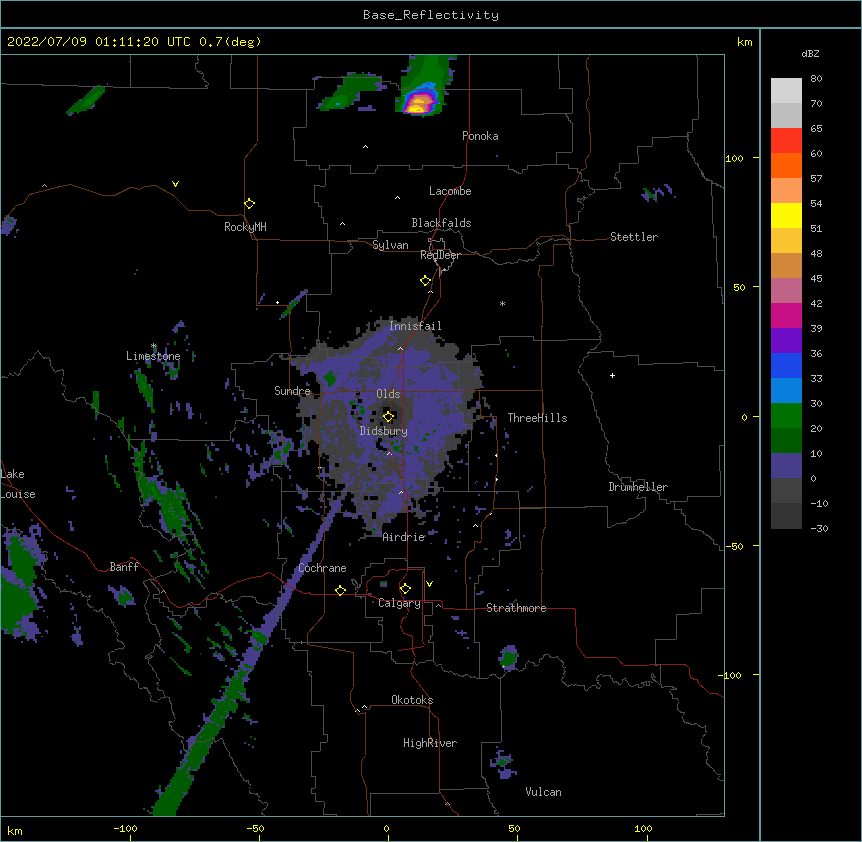Click the km unit label at the top right
The image size is (862, 842).
tap(744, 42)
